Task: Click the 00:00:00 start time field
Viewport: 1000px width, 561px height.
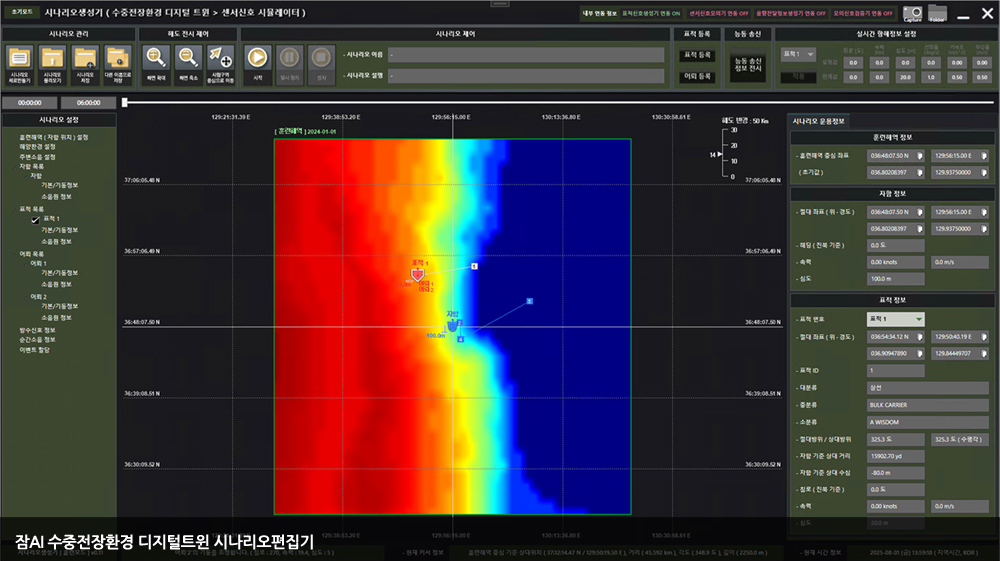Action: pyautogui.click(x=29, y=103)
